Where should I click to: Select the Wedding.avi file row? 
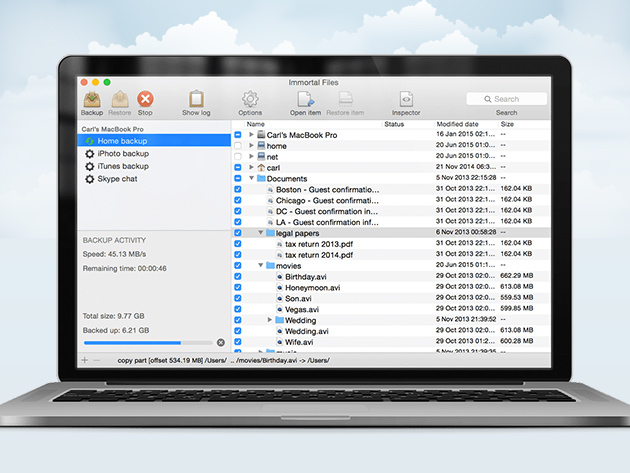pyautogui.click(x=391, y=331)
